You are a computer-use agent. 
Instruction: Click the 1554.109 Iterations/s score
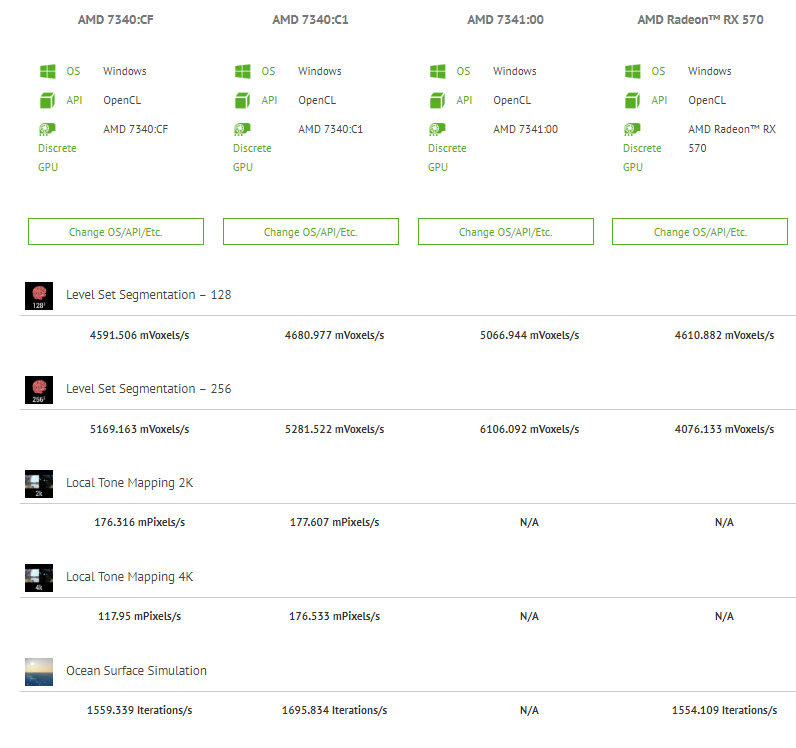724,710
